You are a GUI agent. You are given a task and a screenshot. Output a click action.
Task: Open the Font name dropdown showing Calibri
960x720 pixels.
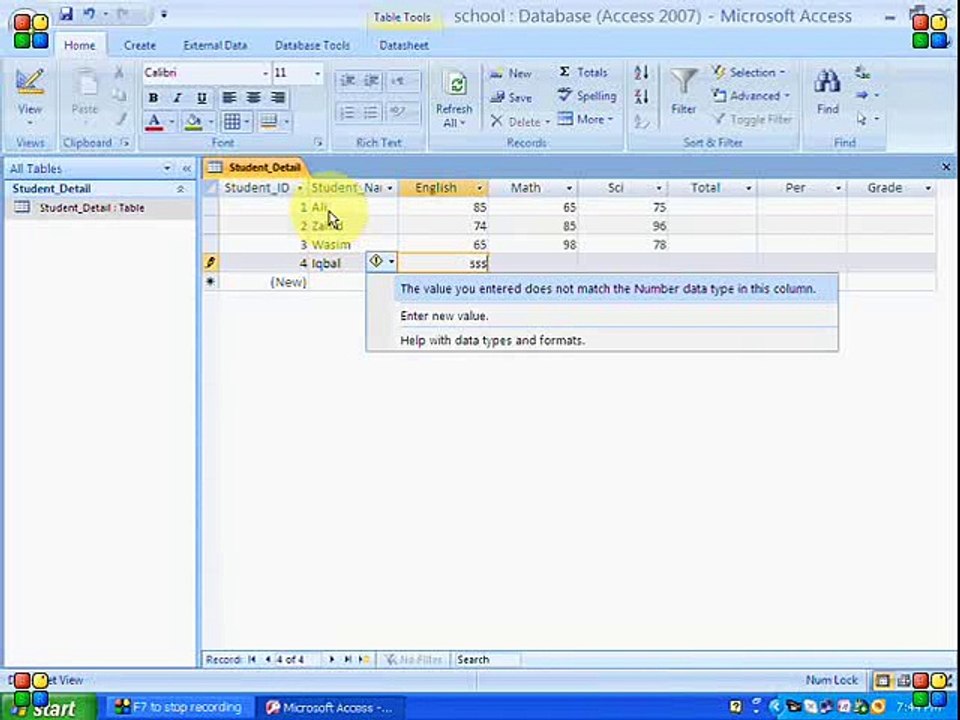pos(265,73)
